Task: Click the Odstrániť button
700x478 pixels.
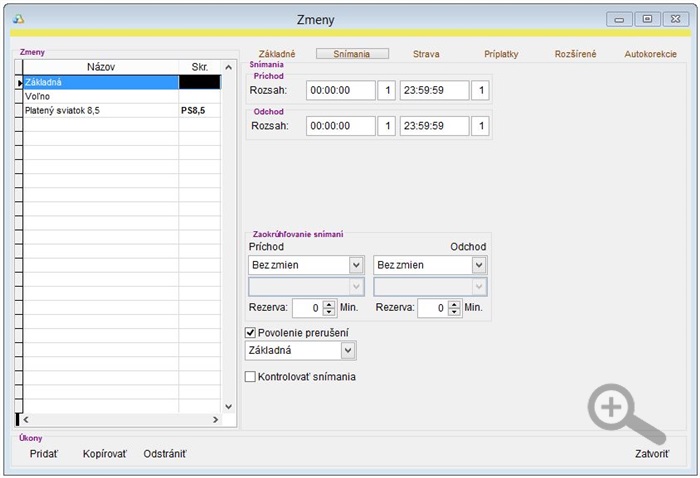Action: [165, 454]
